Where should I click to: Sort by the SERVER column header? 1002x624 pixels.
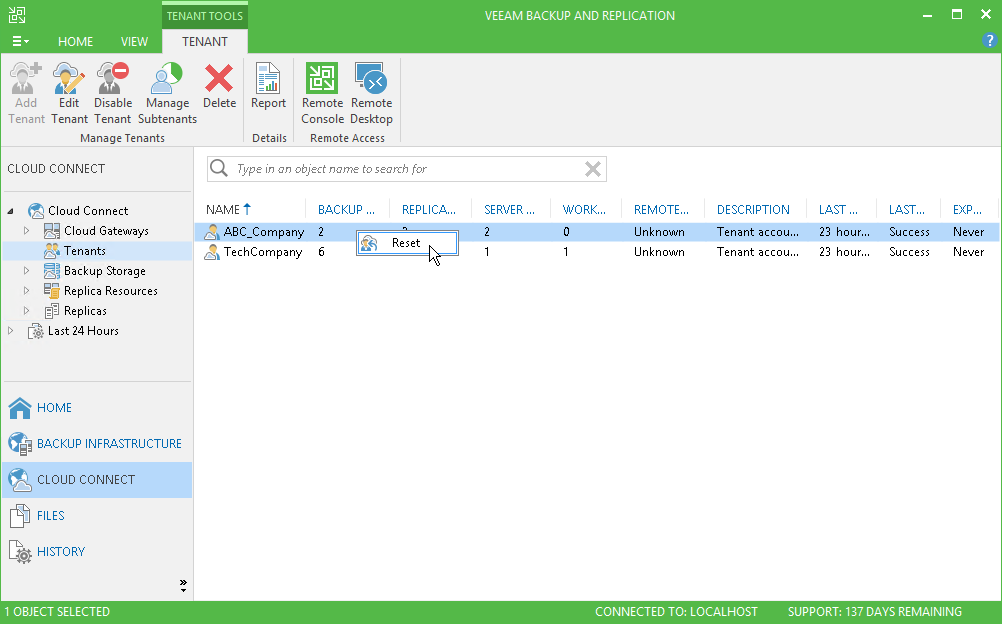(509, 210)
